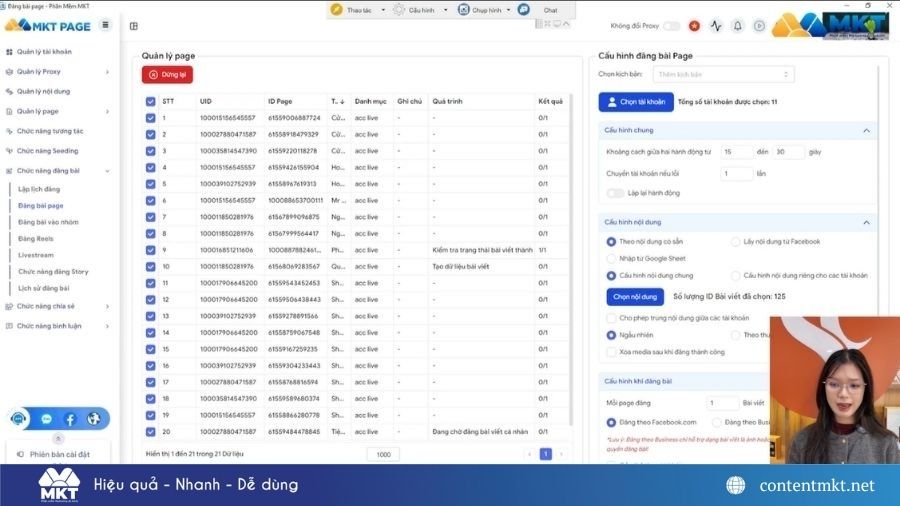
Task: Click the next page arrow in pagination
Action: (x=561, y=454)
